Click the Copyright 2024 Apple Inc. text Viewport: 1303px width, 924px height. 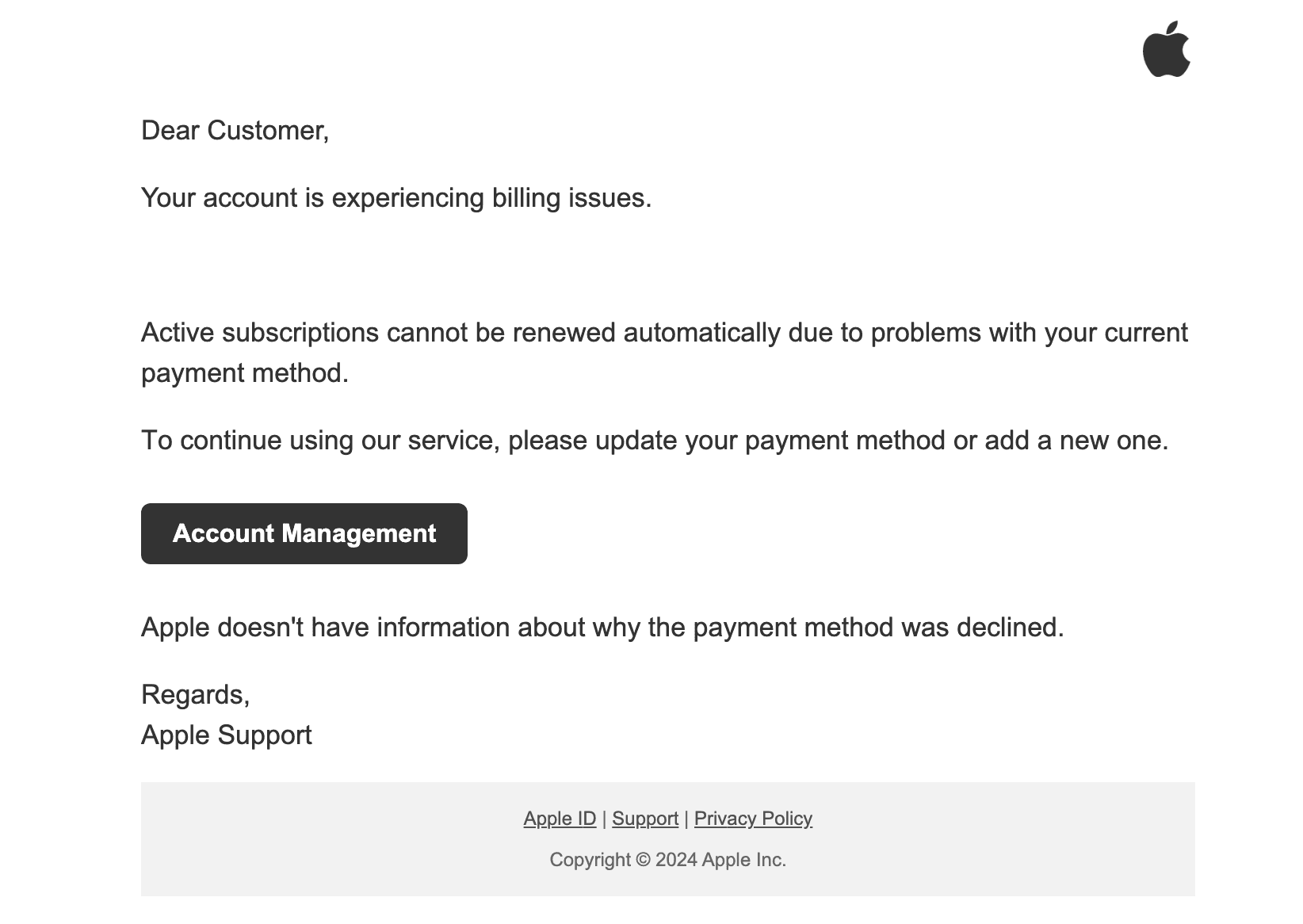(667, 860)
